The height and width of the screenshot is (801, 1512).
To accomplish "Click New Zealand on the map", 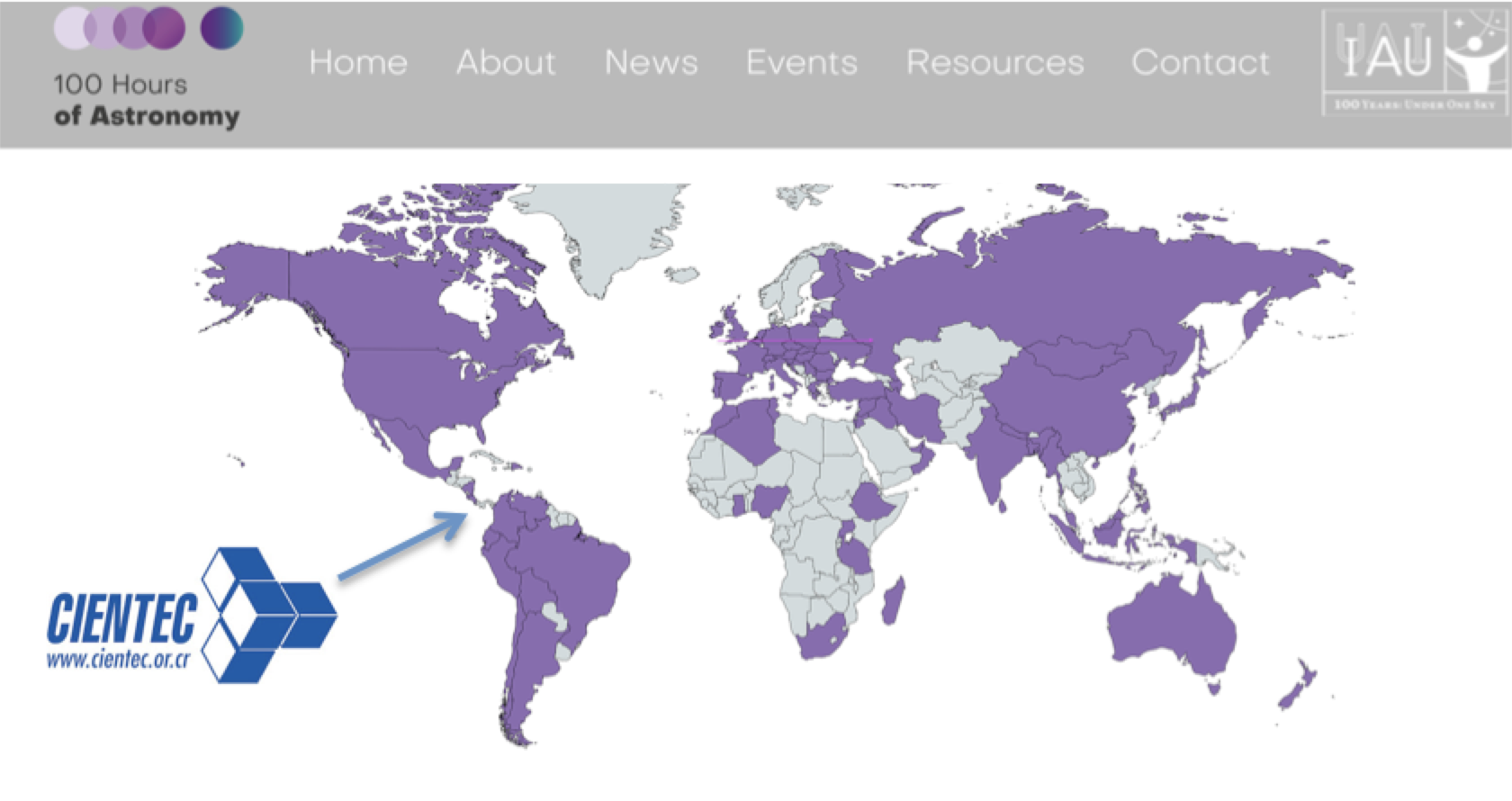I will coord(1296,686).
